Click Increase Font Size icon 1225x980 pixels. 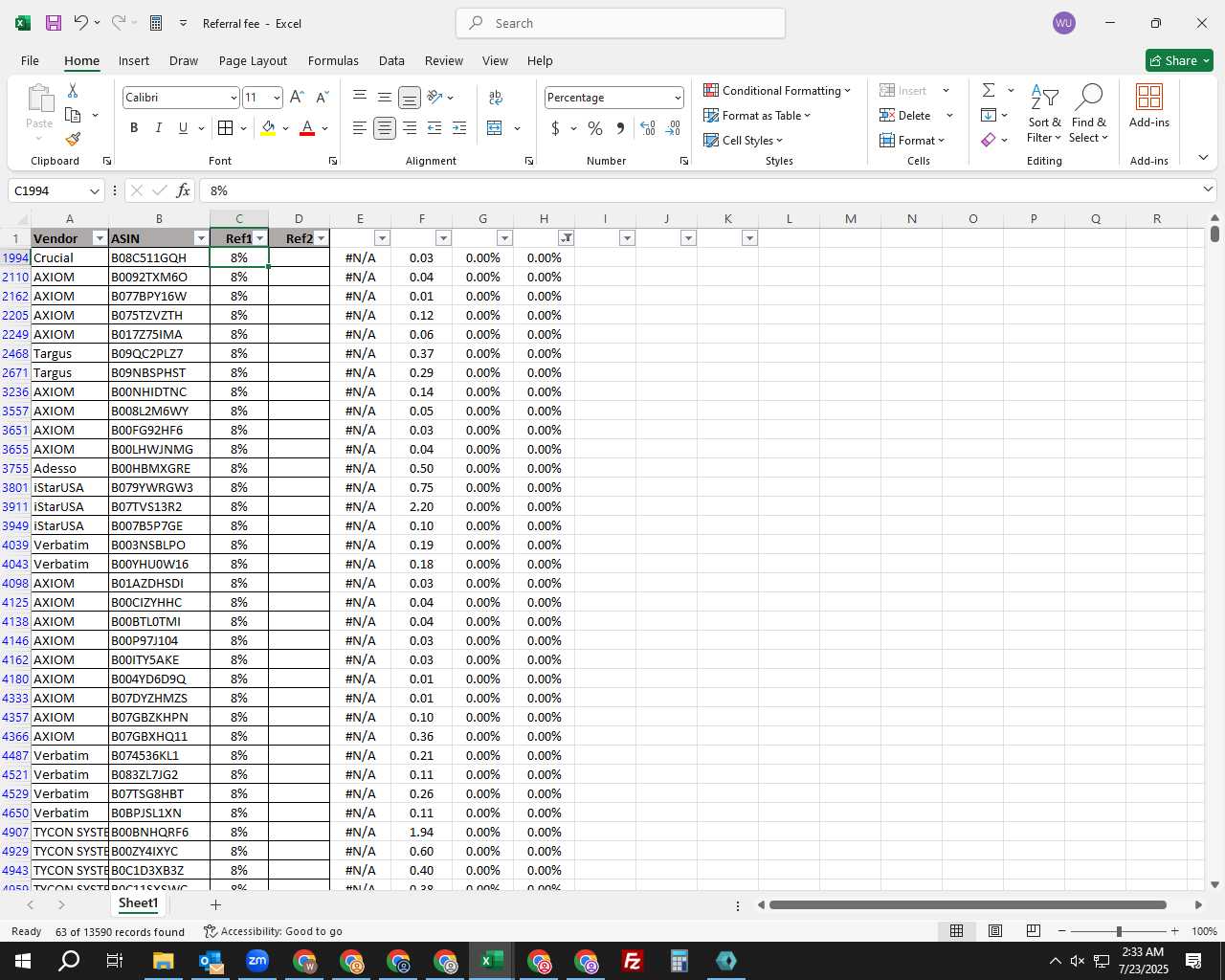click(x=297, y=97)
